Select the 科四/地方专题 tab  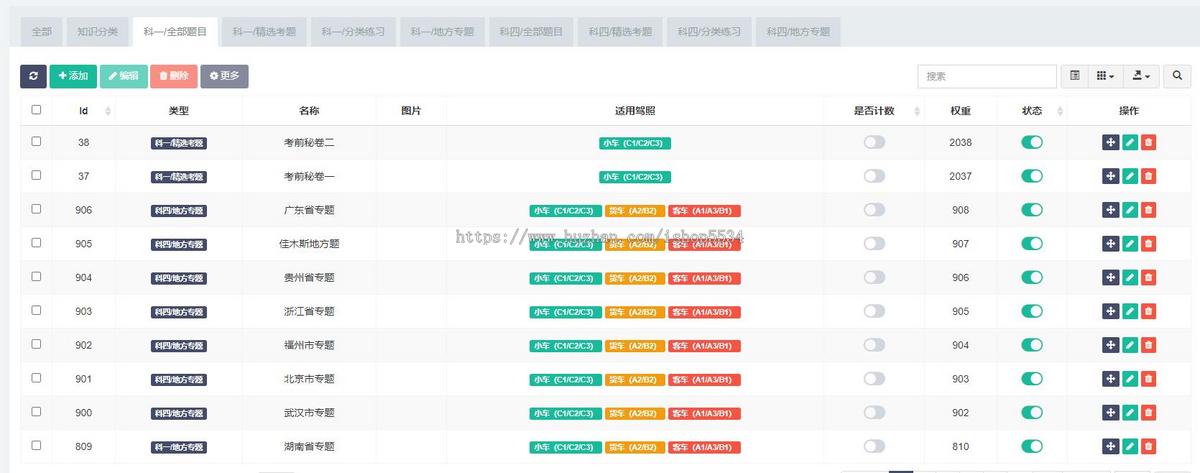(x=798, y=31)
